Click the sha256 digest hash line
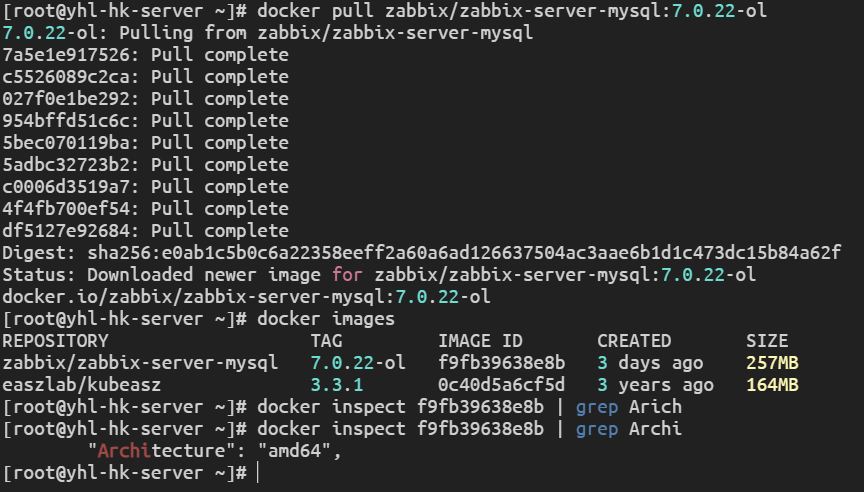 tap(420, 253)
